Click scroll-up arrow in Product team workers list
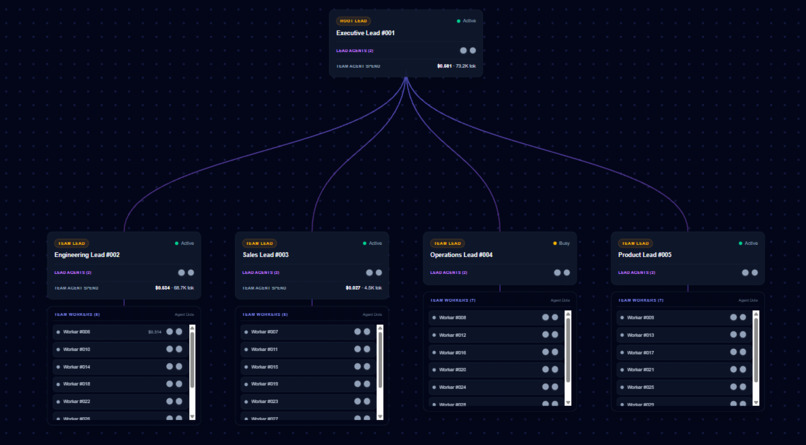 (756, 313)
